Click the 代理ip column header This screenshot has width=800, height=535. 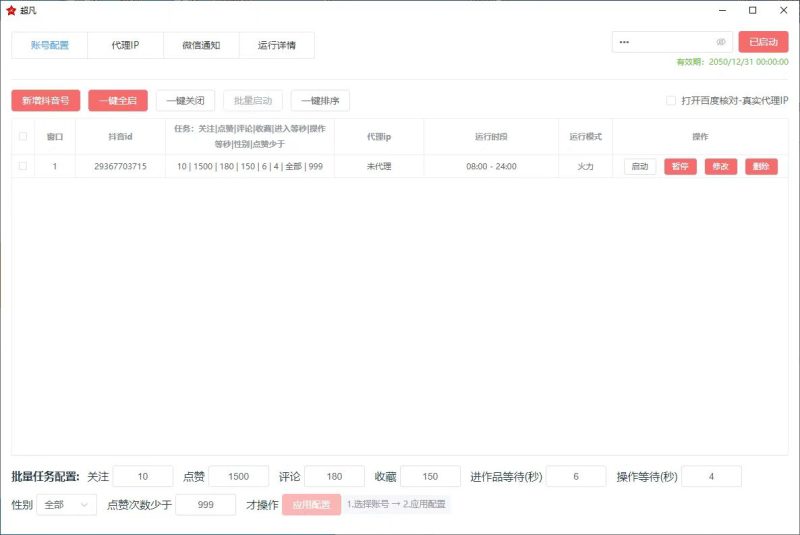click(379, 136)
